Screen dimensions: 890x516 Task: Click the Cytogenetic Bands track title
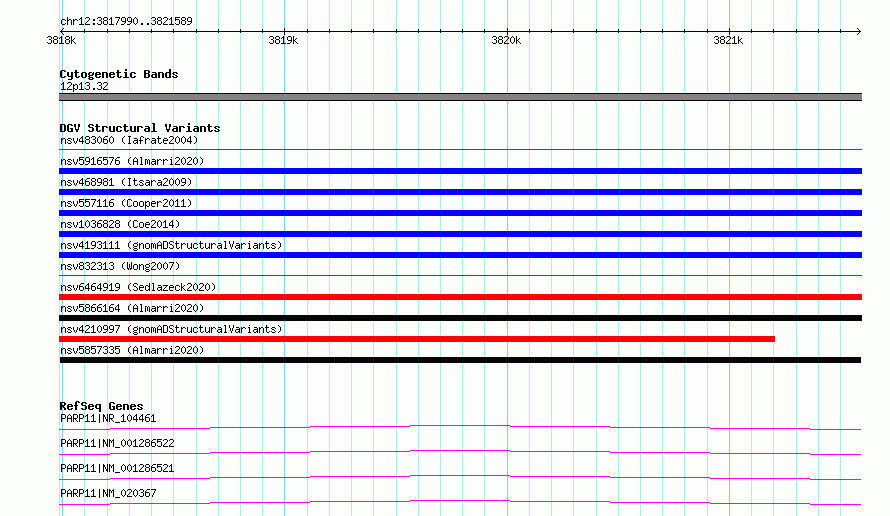(x=119, y=74)
